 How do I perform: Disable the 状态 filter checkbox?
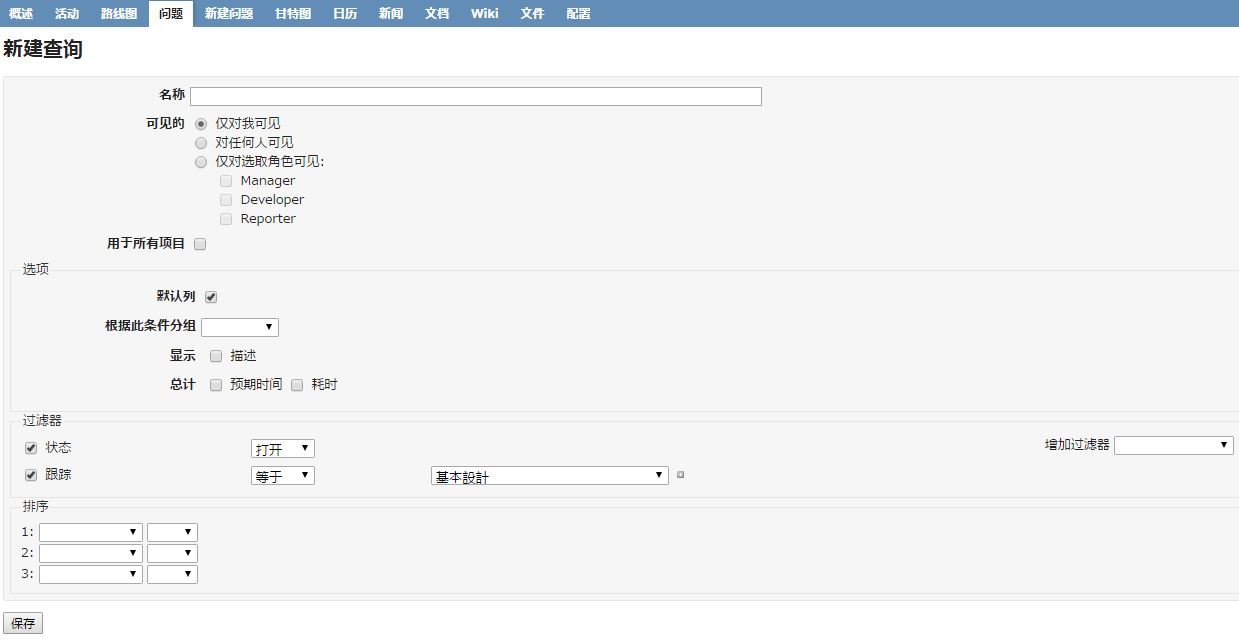(x=31, y=448)
